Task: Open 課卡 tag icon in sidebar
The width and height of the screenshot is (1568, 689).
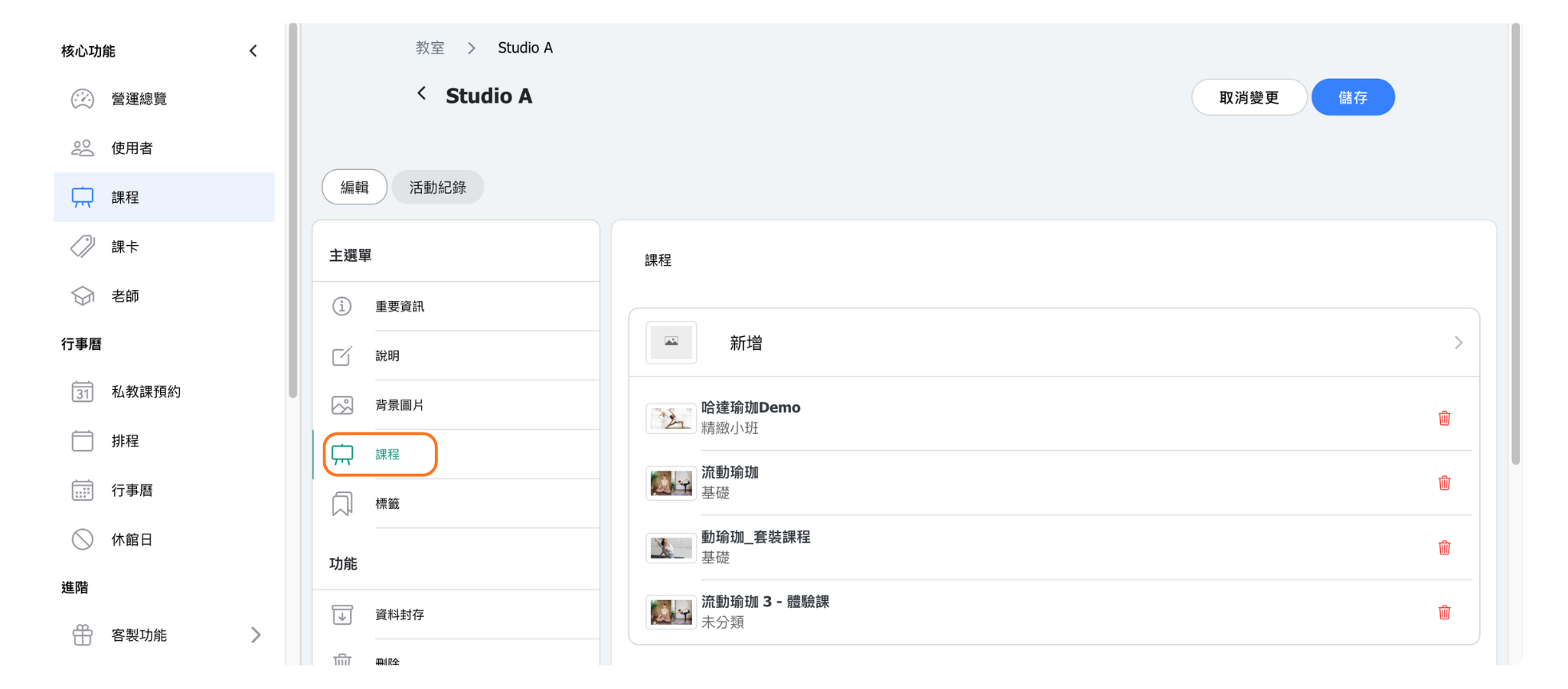Action: coord(83,247)
